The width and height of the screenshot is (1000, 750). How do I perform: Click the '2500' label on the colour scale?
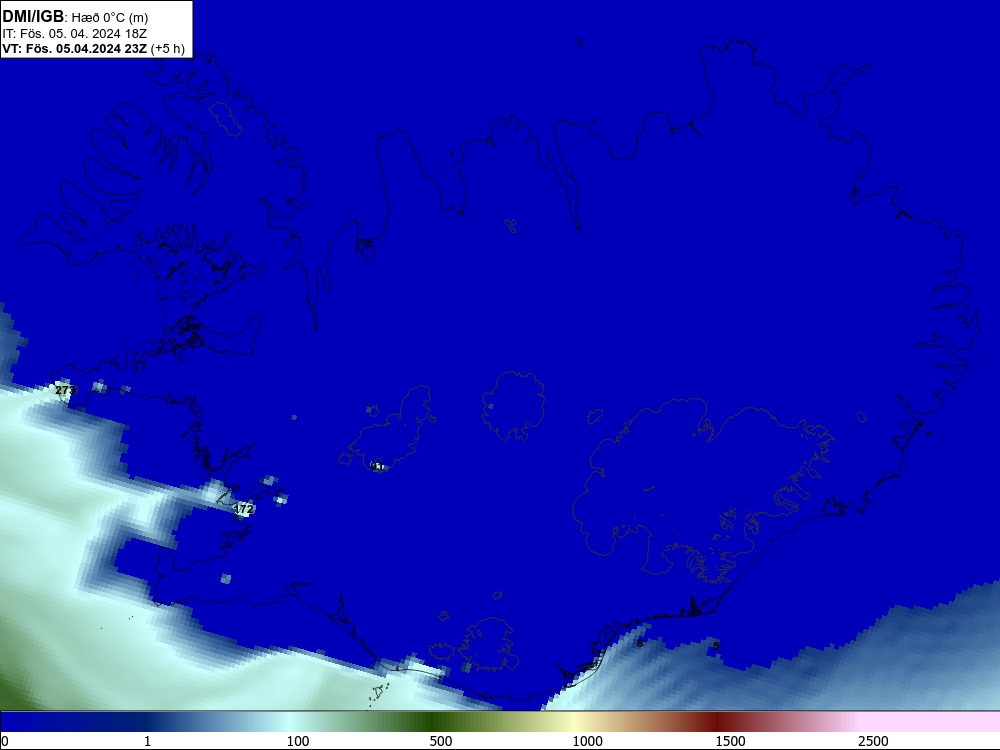873,741
